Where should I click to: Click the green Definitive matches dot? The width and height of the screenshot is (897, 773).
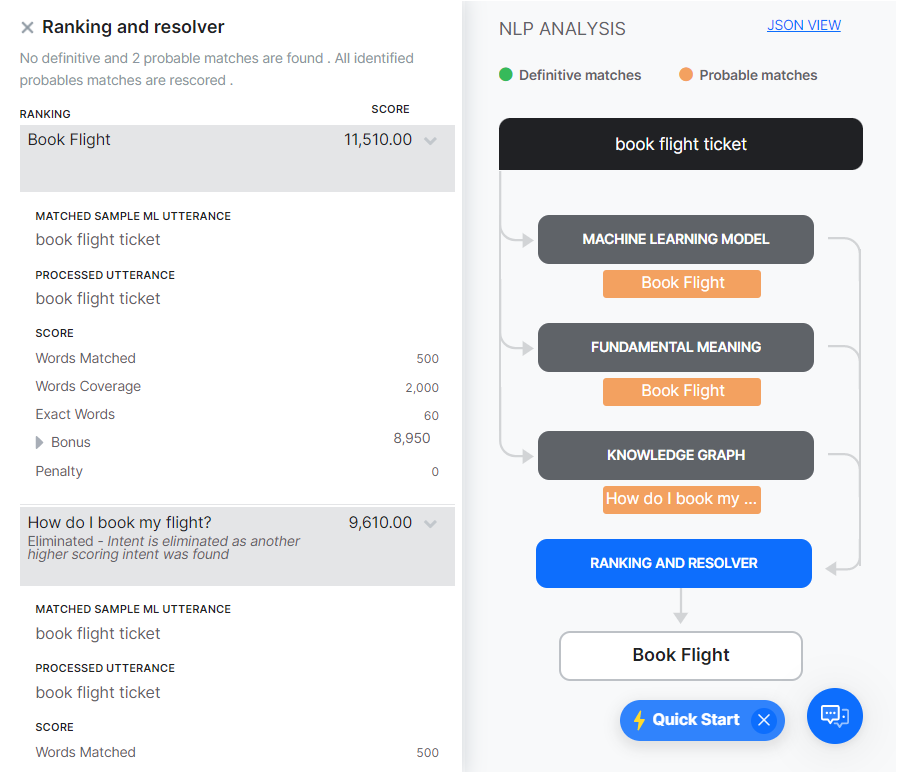[x=506, y=75]
